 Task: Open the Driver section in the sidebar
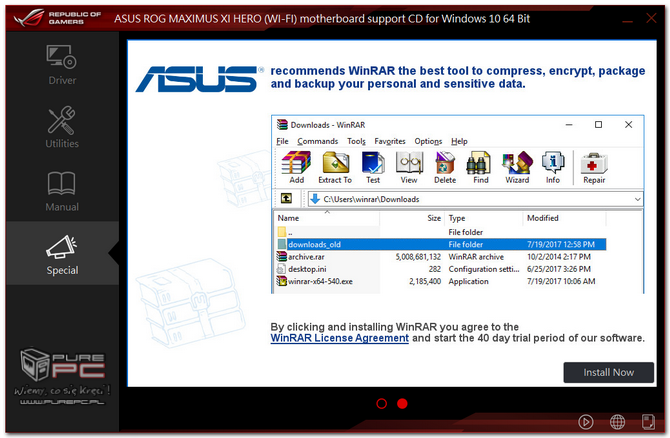click(62, 65)
